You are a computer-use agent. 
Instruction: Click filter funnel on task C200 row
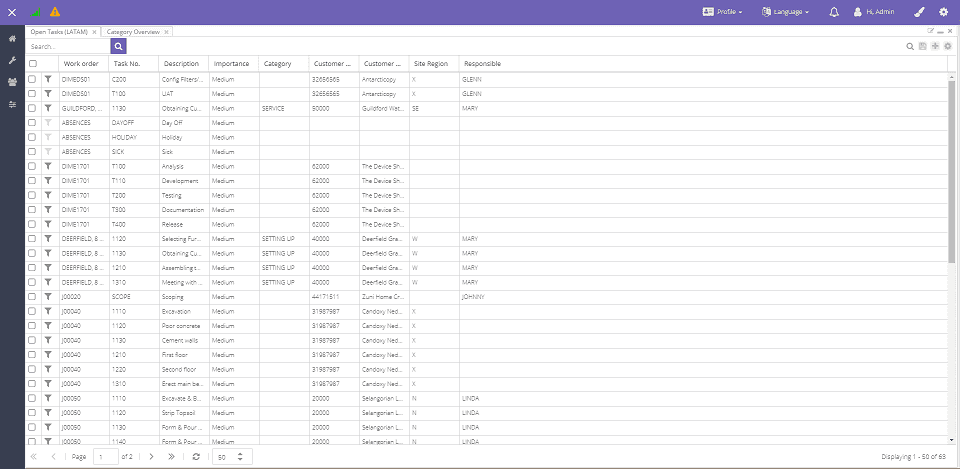click(48, 79)
